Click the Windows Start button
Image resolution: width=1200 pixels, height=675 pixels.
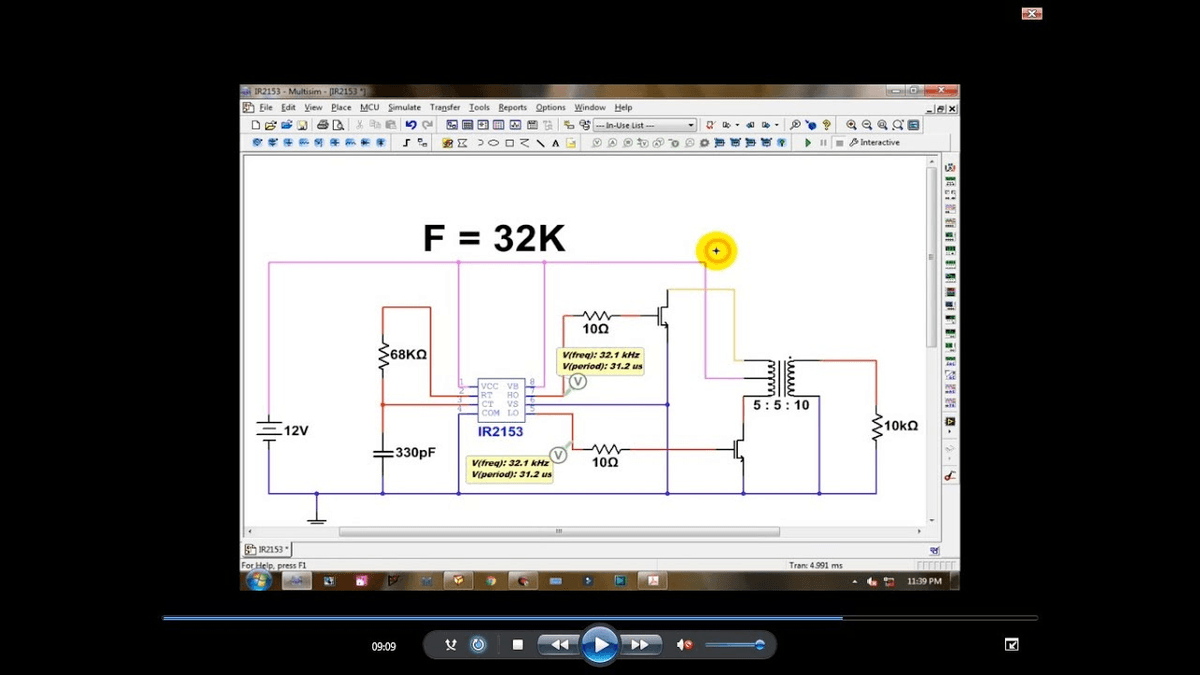tap(258, 580)
